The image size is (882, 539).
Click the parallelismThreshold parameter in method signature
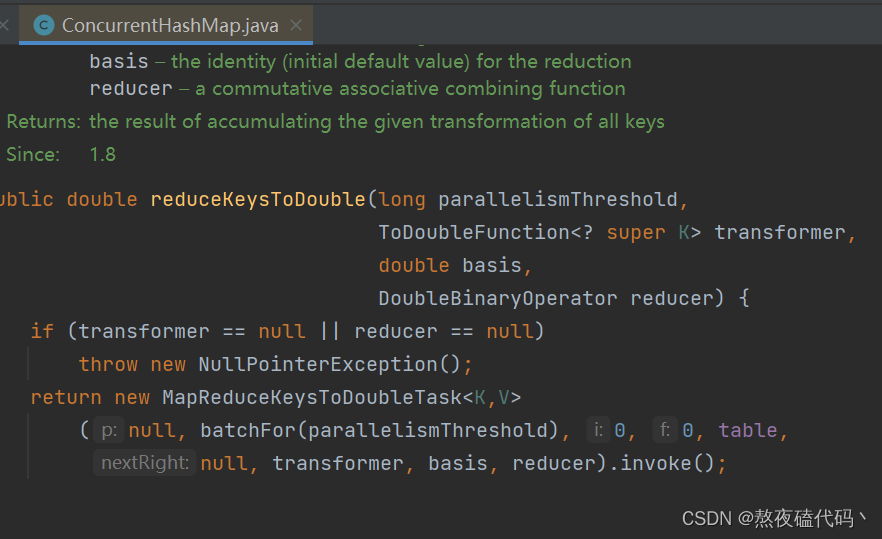558,199
